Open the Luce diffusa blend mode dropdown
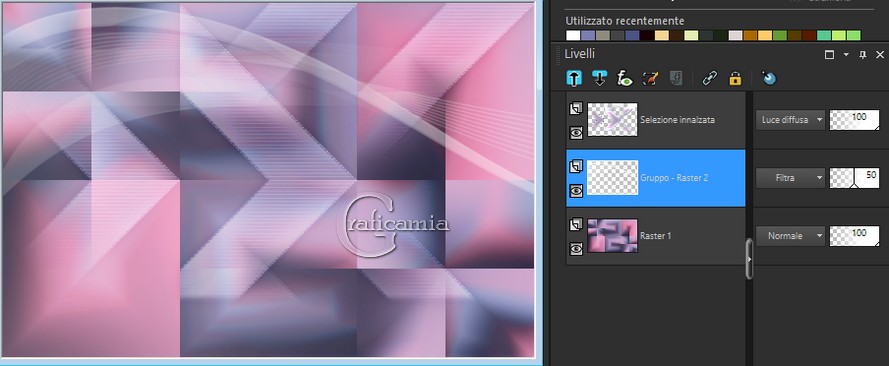The height and width of the screenshot is (366, 889). pos(790,120)
